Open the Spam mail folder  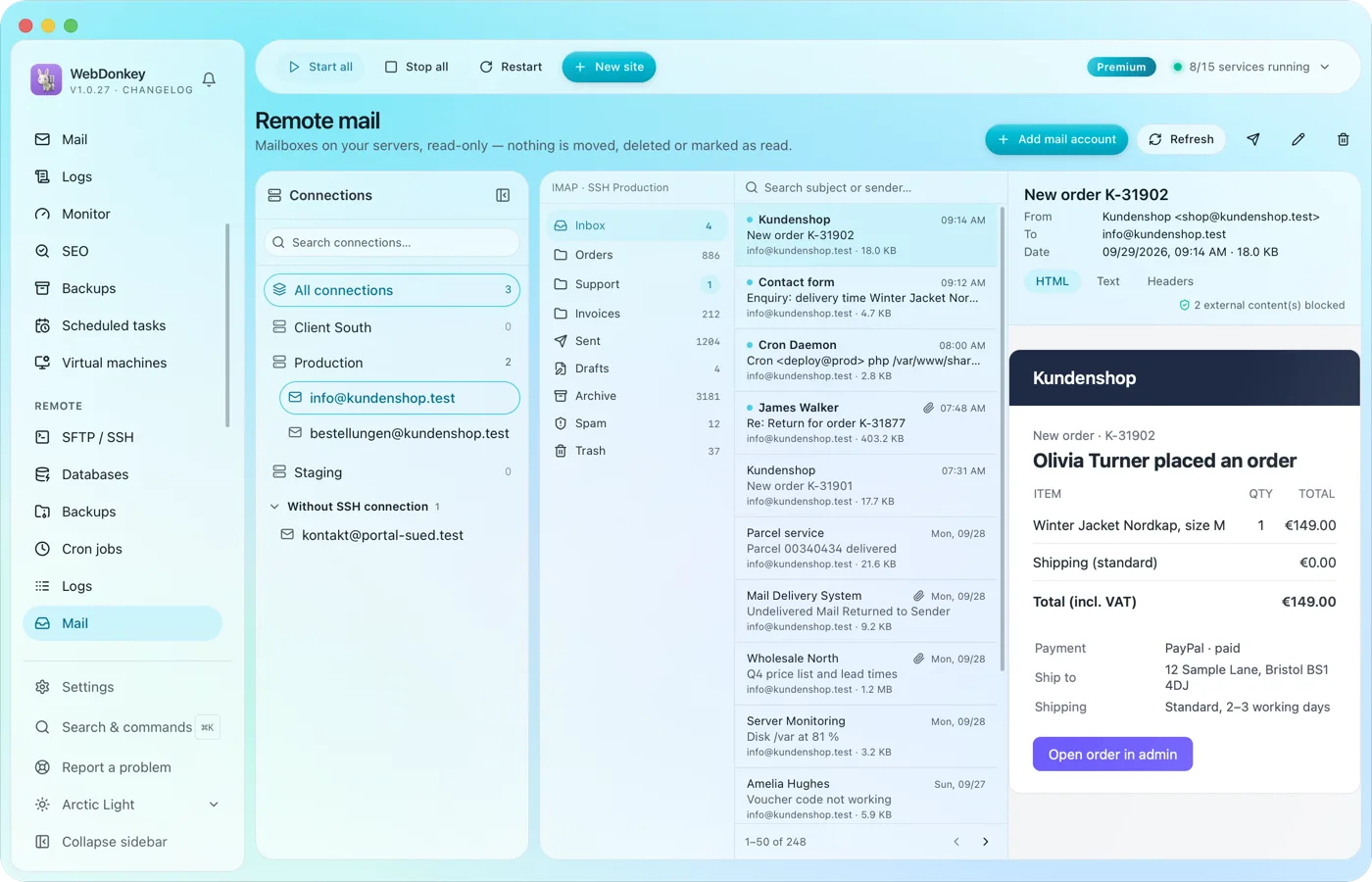tap(637, 423)
